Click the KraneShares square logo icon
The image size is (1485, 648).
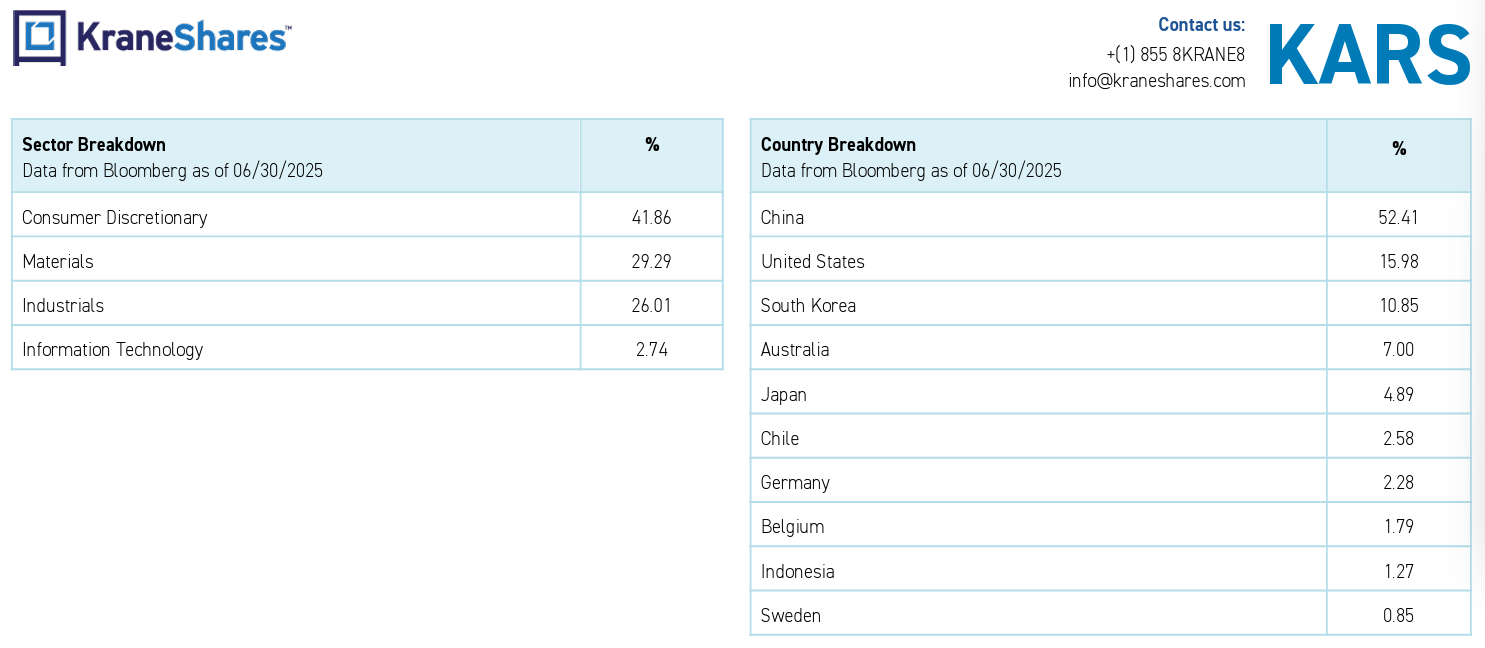(x=40, y=38)
